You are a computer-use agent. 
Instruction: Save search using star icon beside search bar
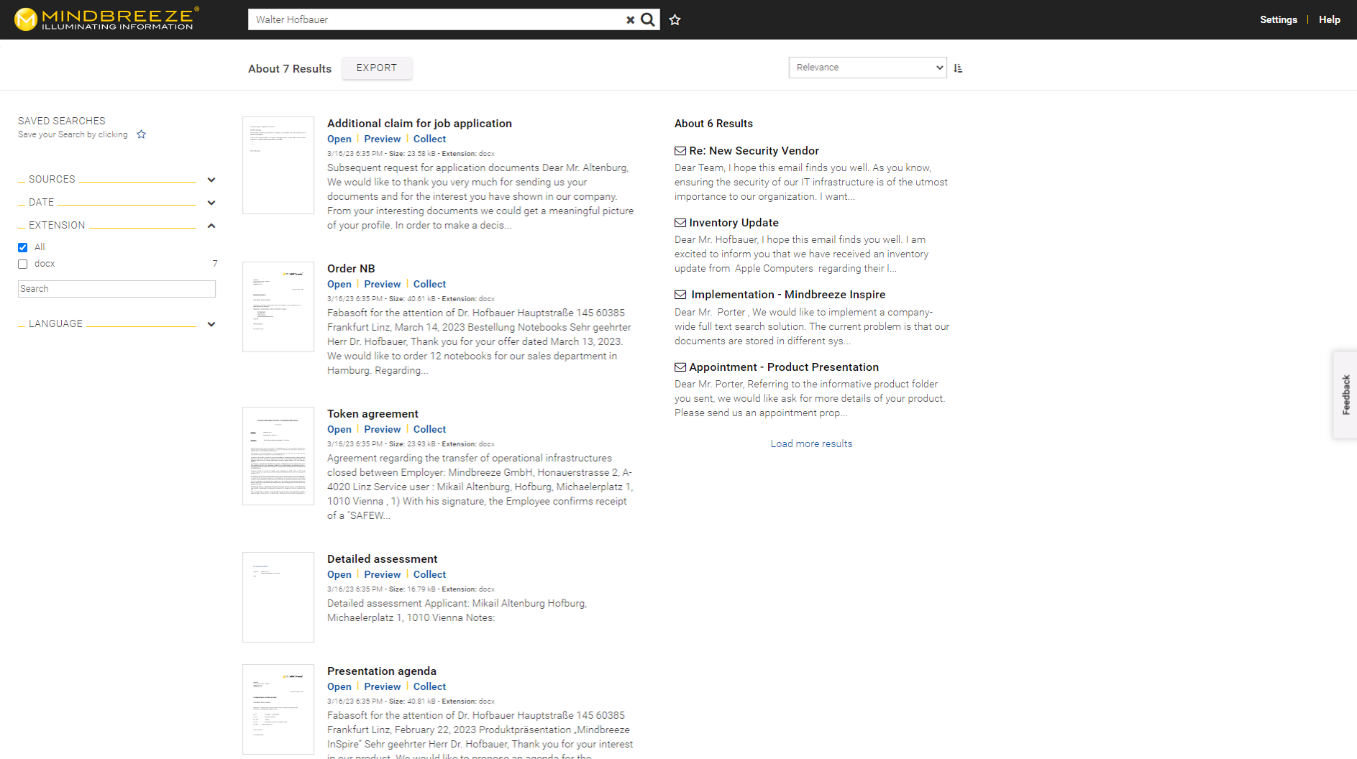(x=675, y=20)
